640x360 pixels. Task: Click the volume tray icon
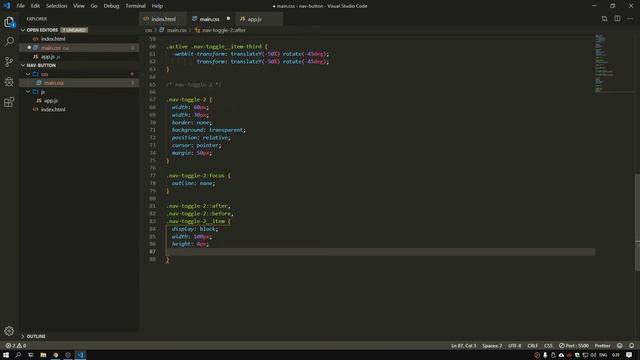[593, 355]
